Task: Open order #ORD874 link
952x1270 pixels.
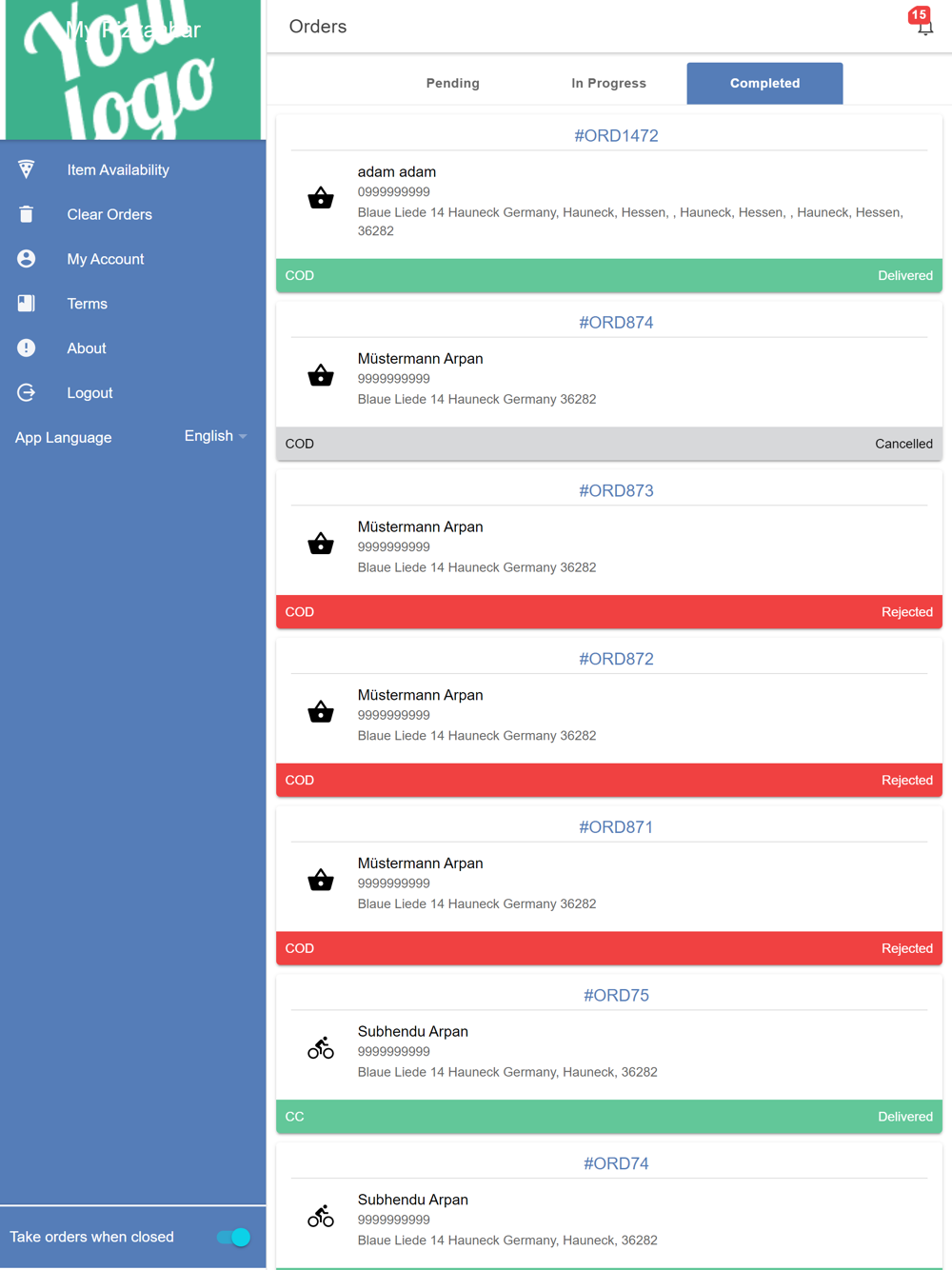Action: (616, 323)
